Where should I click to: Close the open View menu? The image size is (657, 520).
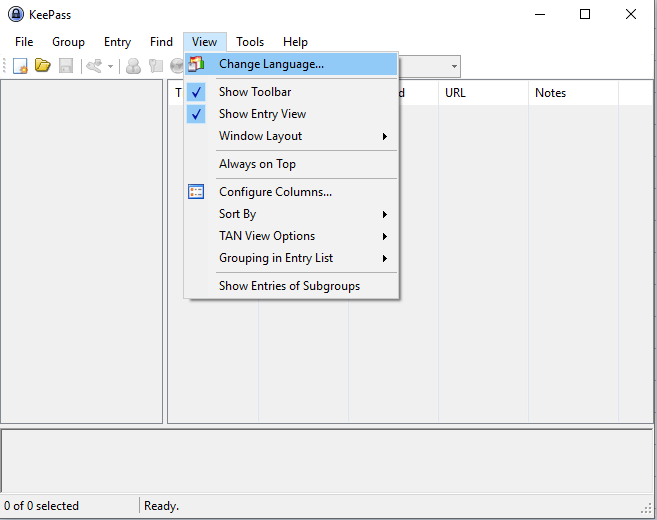(204, 42)
